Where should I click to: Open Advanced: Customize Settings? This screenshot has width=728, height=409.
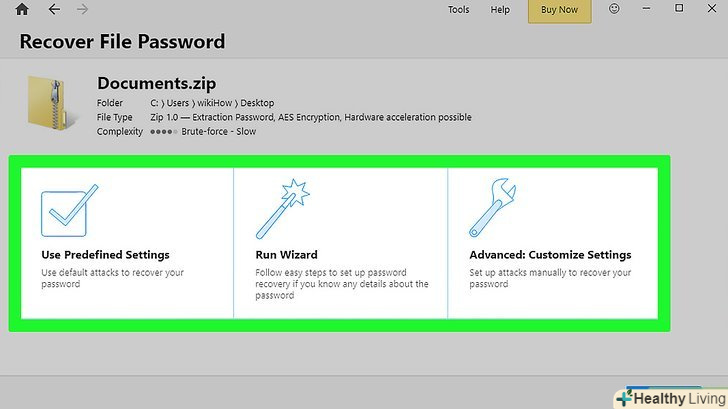550,255
